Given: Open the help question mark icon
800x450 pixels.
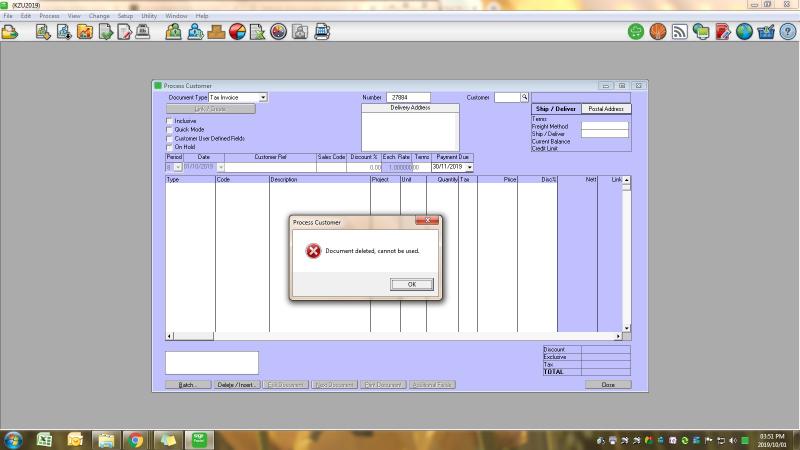Looking at the screenshot, I should tap(787, 32).
